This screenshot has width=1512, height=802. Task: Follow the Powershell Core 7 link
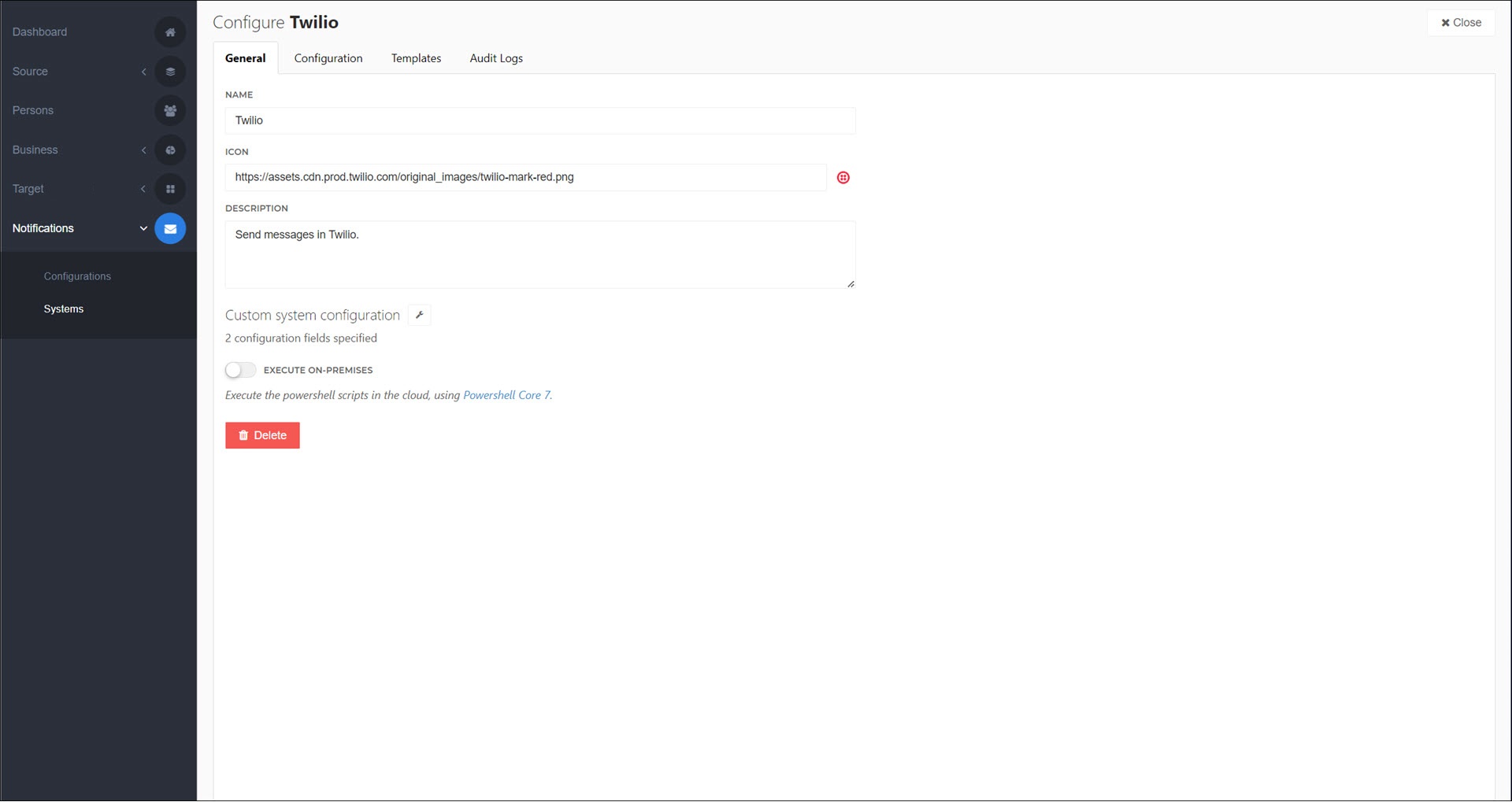click(506, 395)
